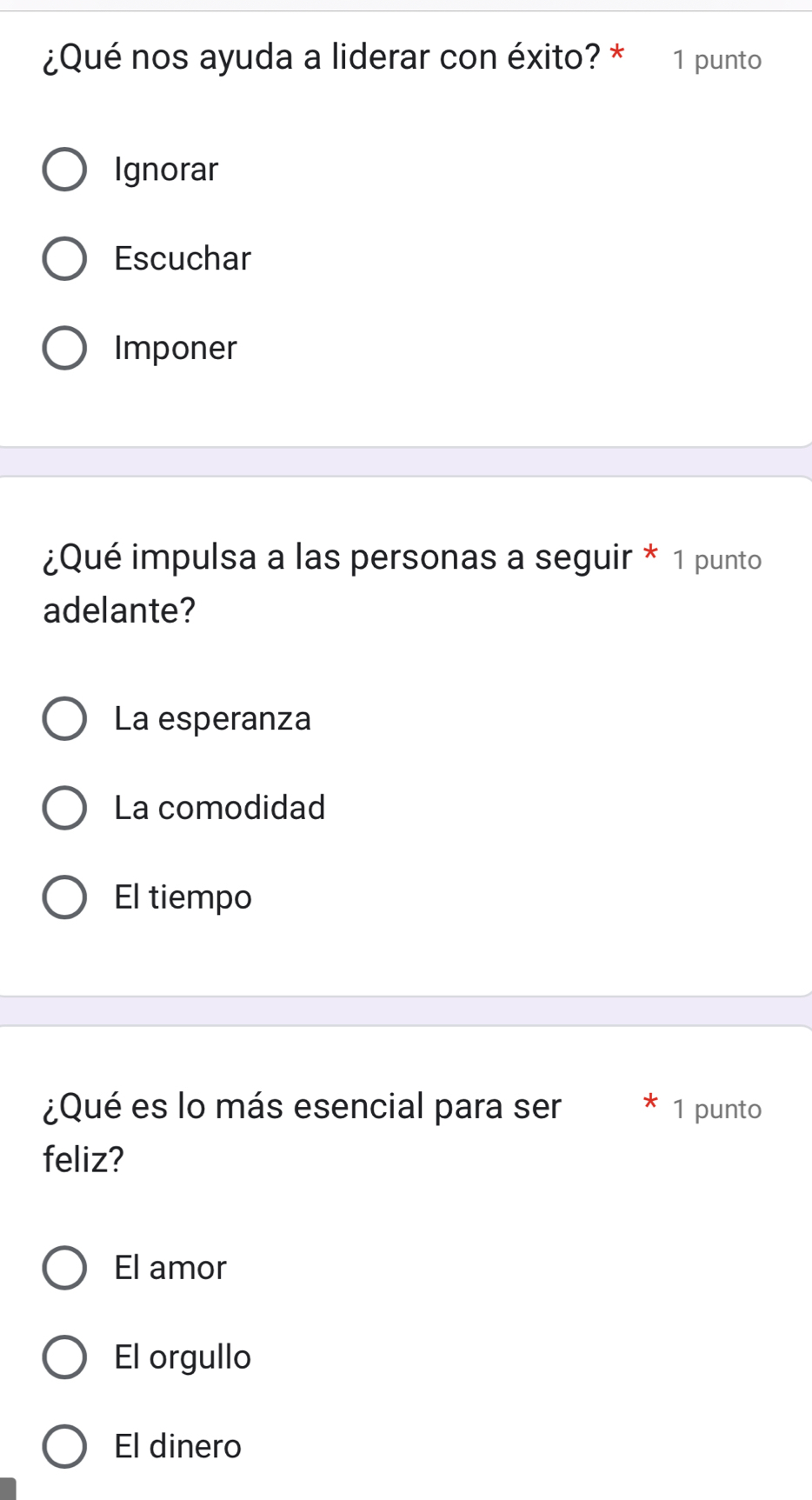The width and height of the screenshot is (812, 1500).
Task: Click the 1 punto label of seguir adelante question
Action: click(x=717, y=560)
